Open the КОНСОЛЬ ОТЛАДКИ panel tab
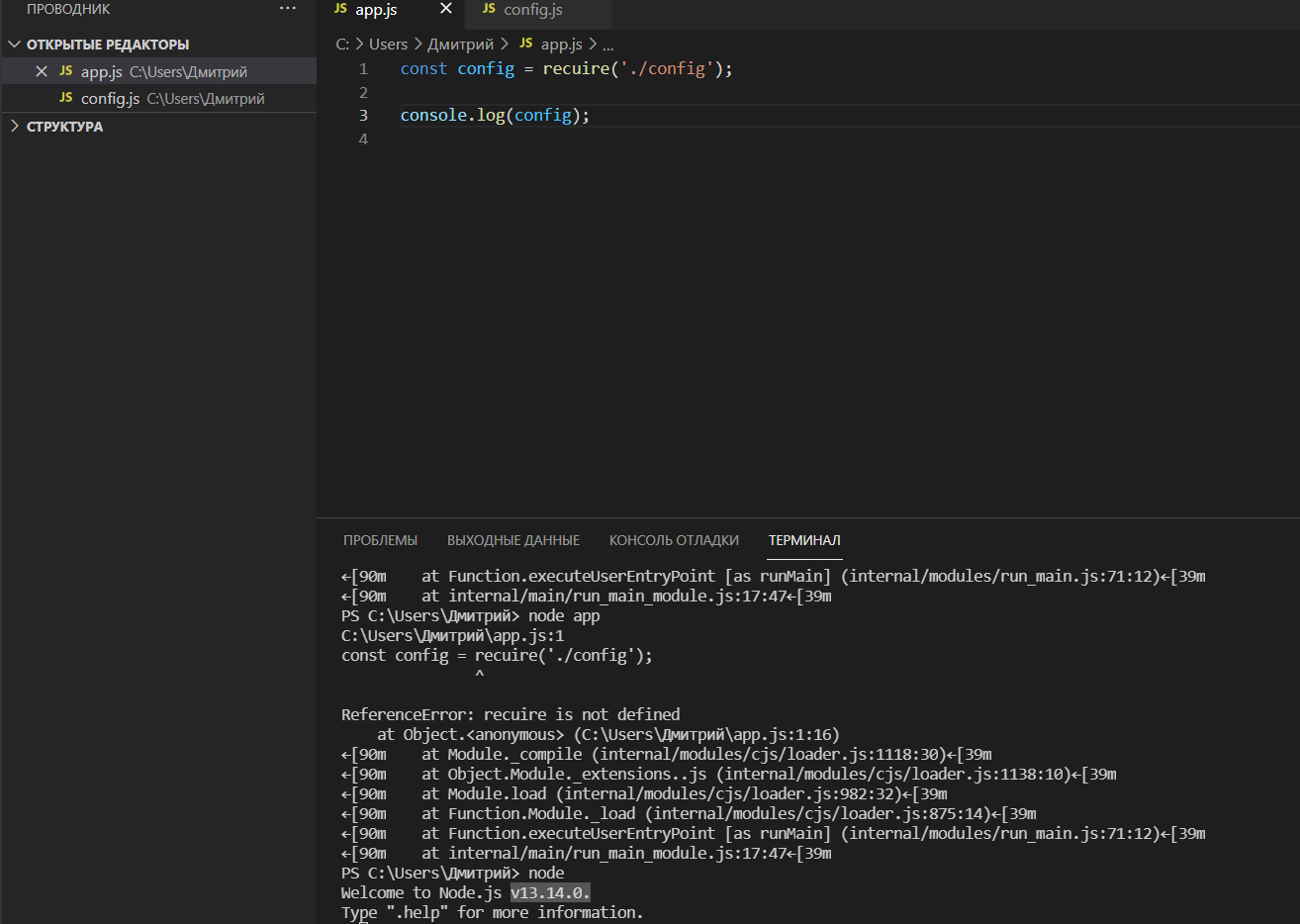Screen dimensions: 1300x924 674,540
